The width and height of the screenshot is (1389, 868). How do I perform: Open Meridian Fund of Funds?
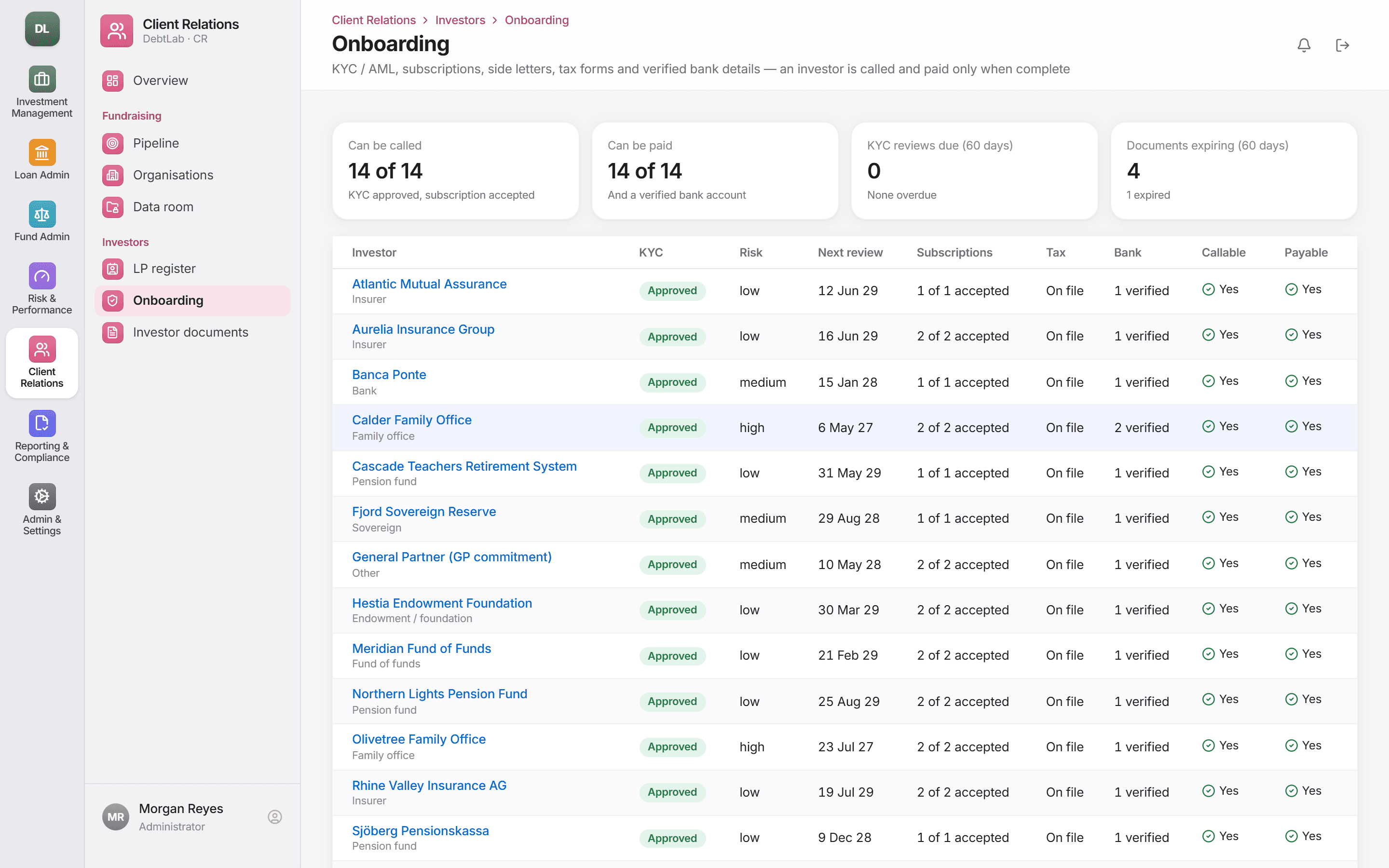422,648
